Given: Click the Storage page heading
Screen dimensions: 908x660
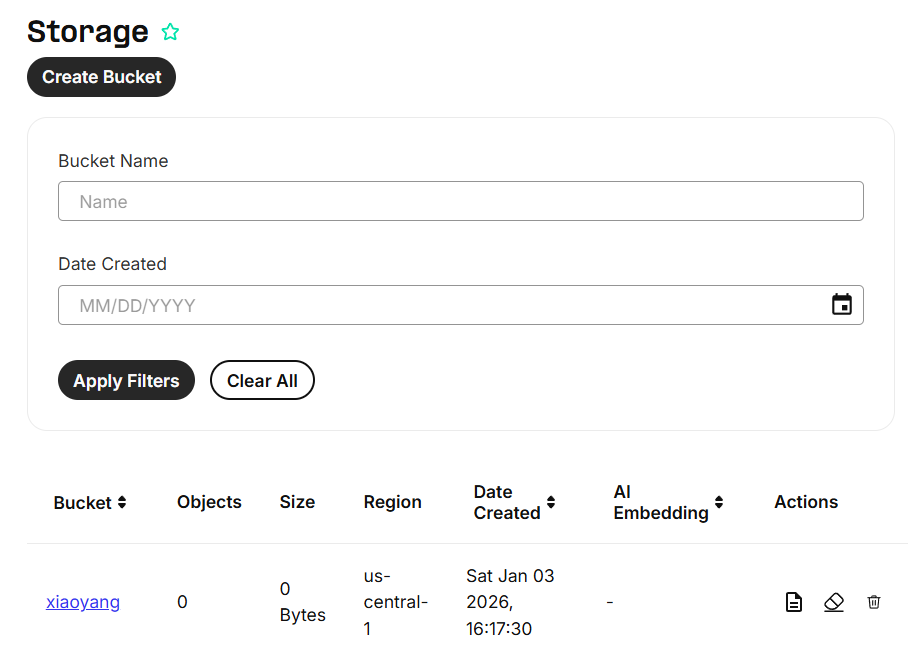Looking at the screenshot, I should [88, 32].
